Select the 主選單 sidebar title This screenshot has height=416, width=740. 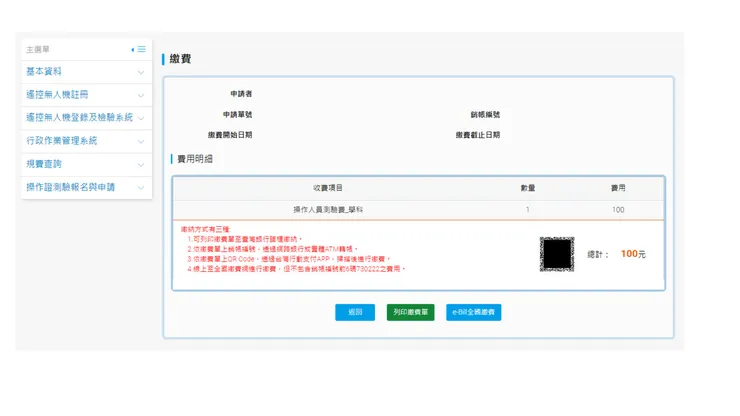point(38,49)
